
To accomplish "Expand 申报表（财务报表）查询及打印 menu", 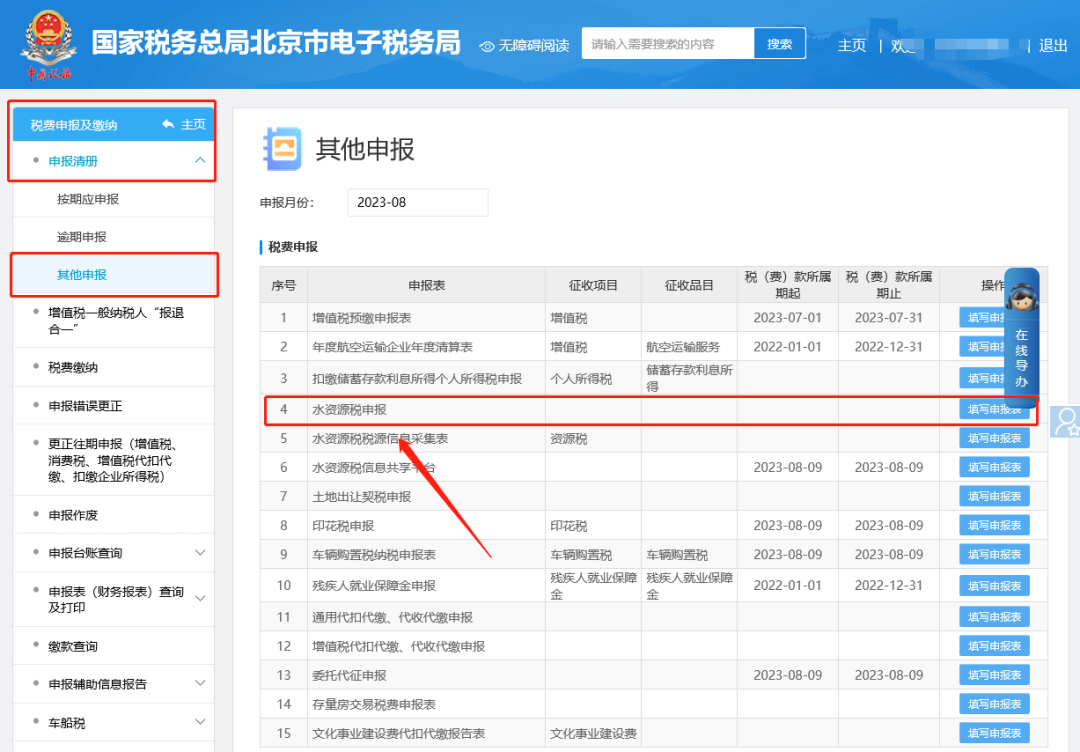I will [200, 599].
